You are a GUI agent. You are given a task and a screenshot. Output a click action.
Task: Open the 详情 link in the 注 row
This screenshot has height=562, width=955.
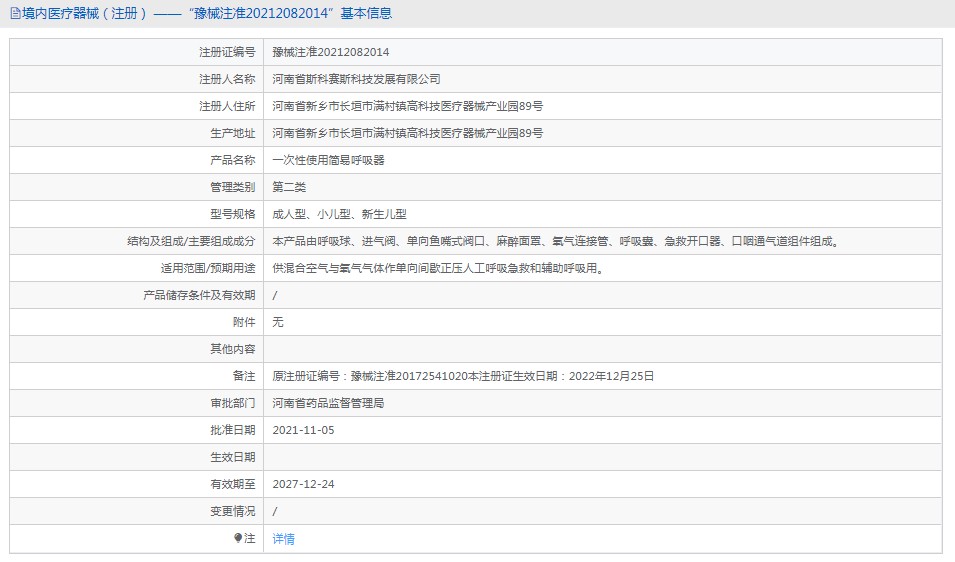tap(283, 538)
